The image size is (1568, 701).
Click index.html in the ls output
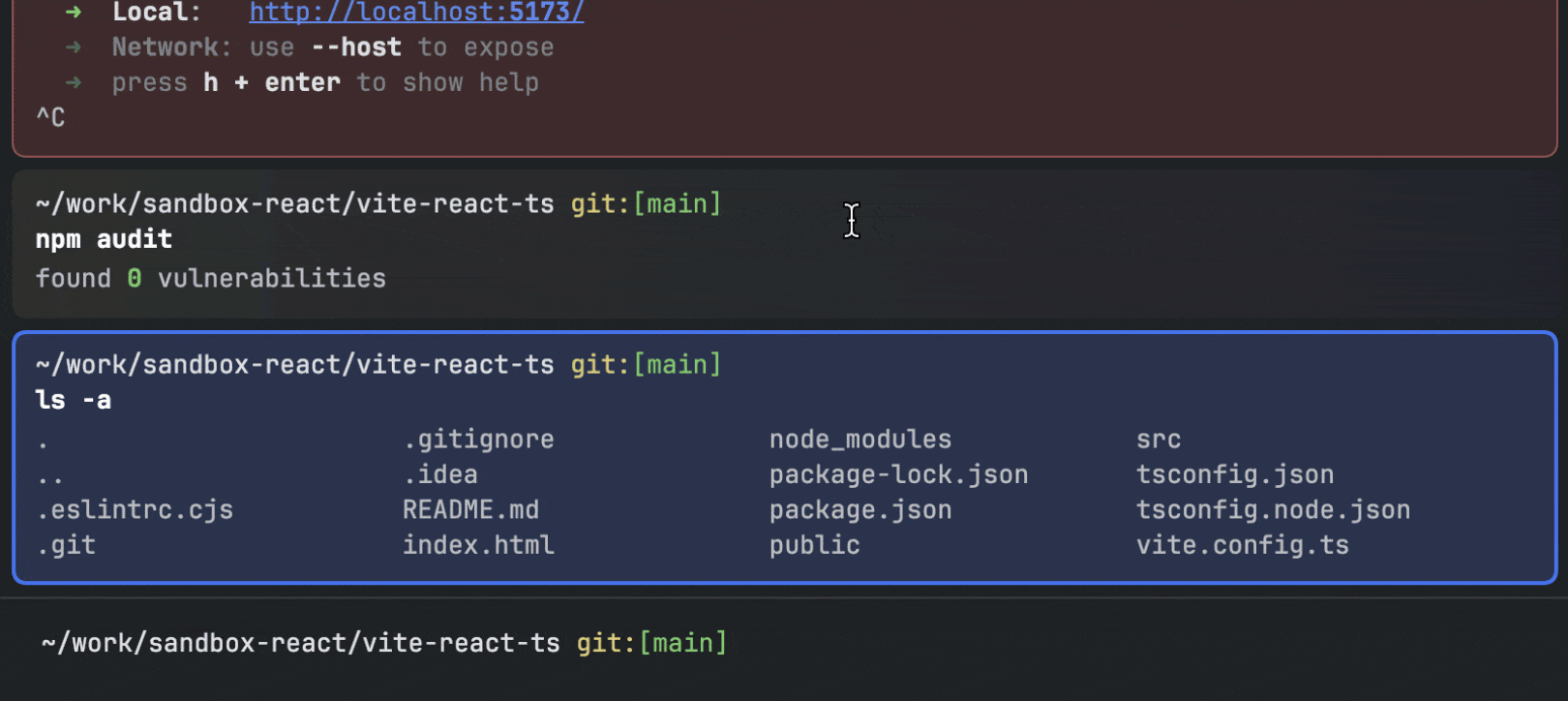(478, 546)
